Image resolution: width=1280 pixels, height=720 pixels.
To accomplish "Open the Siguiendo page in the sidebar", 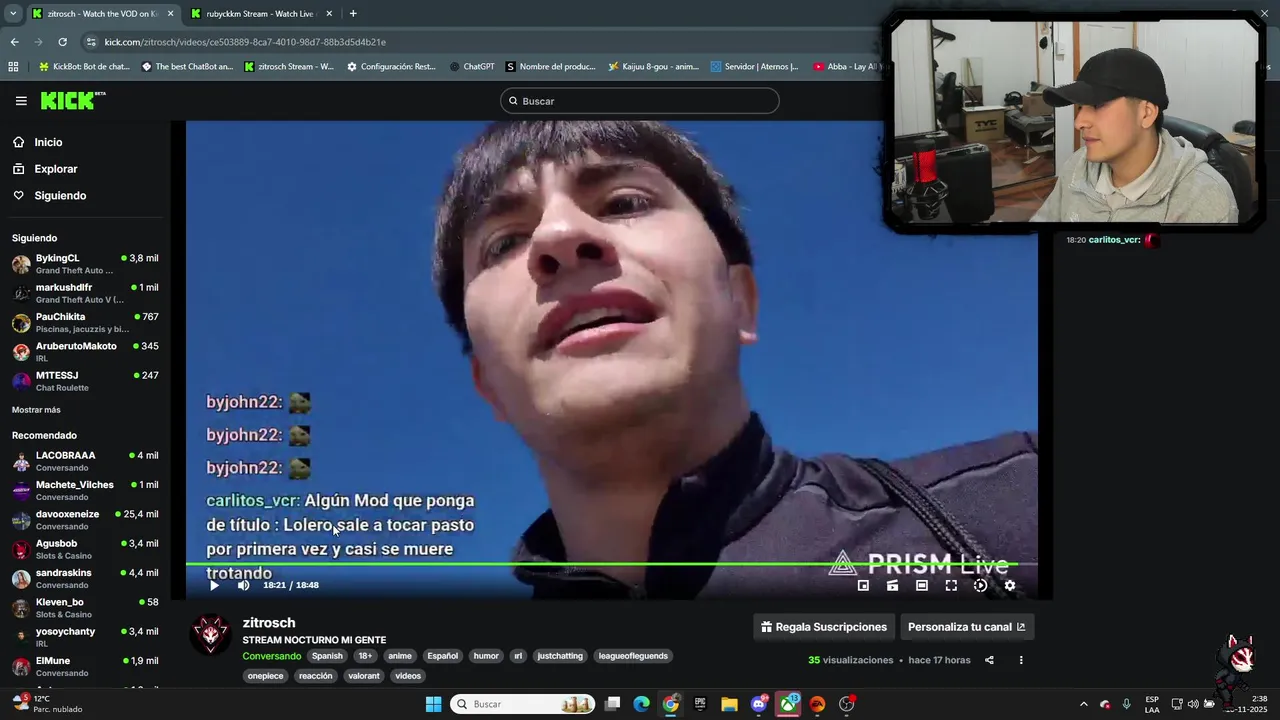I will click(60, 196).
